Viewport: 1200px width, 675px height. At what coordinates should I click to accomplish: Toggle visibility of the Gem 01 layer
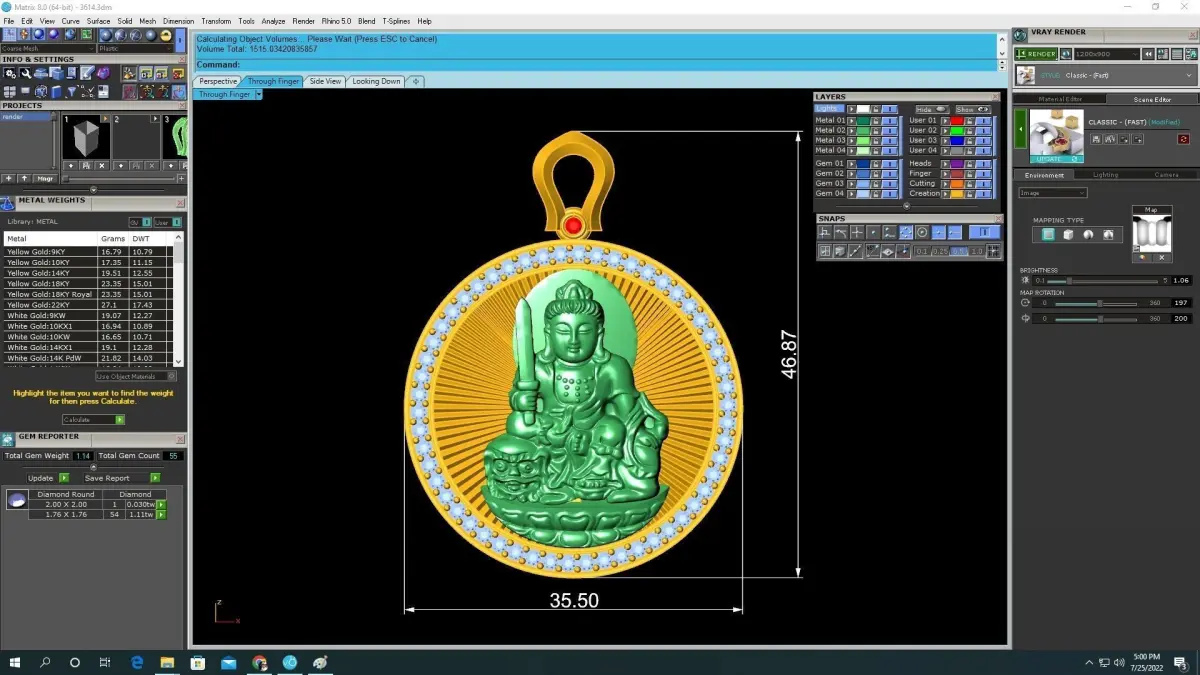(x=889, y=163)
